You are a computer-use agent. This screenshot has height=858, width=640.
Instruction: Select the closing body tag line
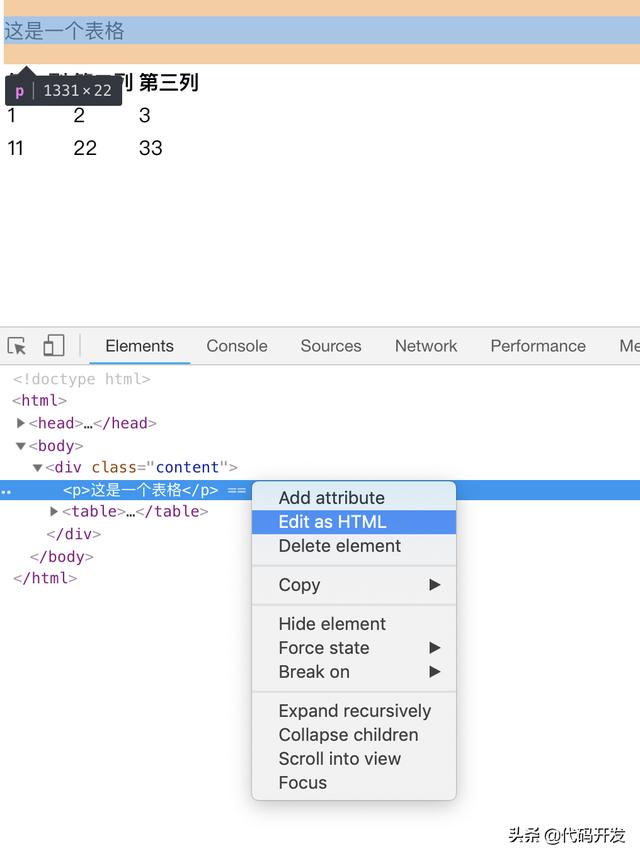click(x=62, y=556)
